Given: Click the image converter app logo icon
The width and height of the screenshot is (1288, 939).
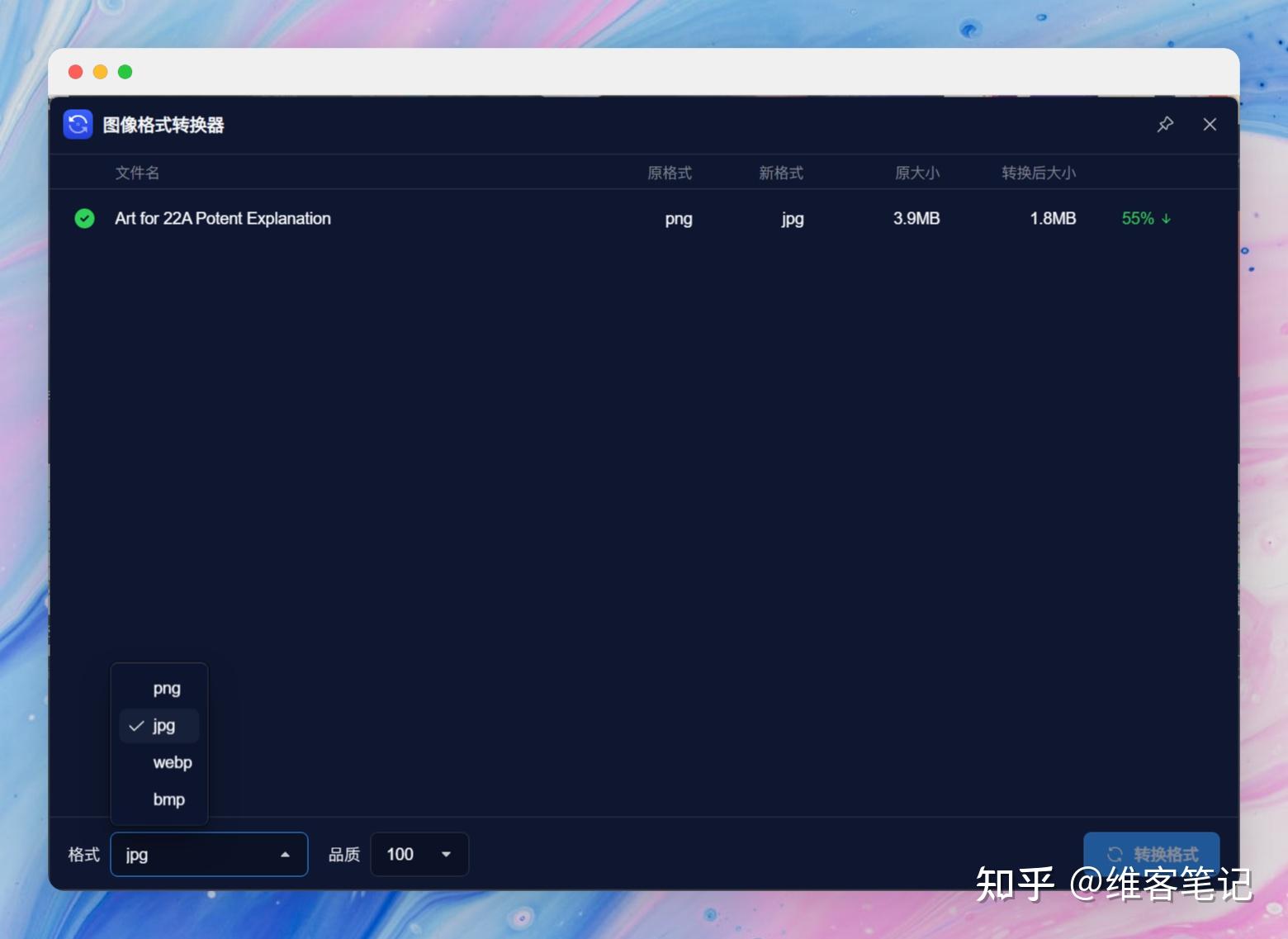Looking at the screenshot, I should pyautogui.click(x=78, y=124).
